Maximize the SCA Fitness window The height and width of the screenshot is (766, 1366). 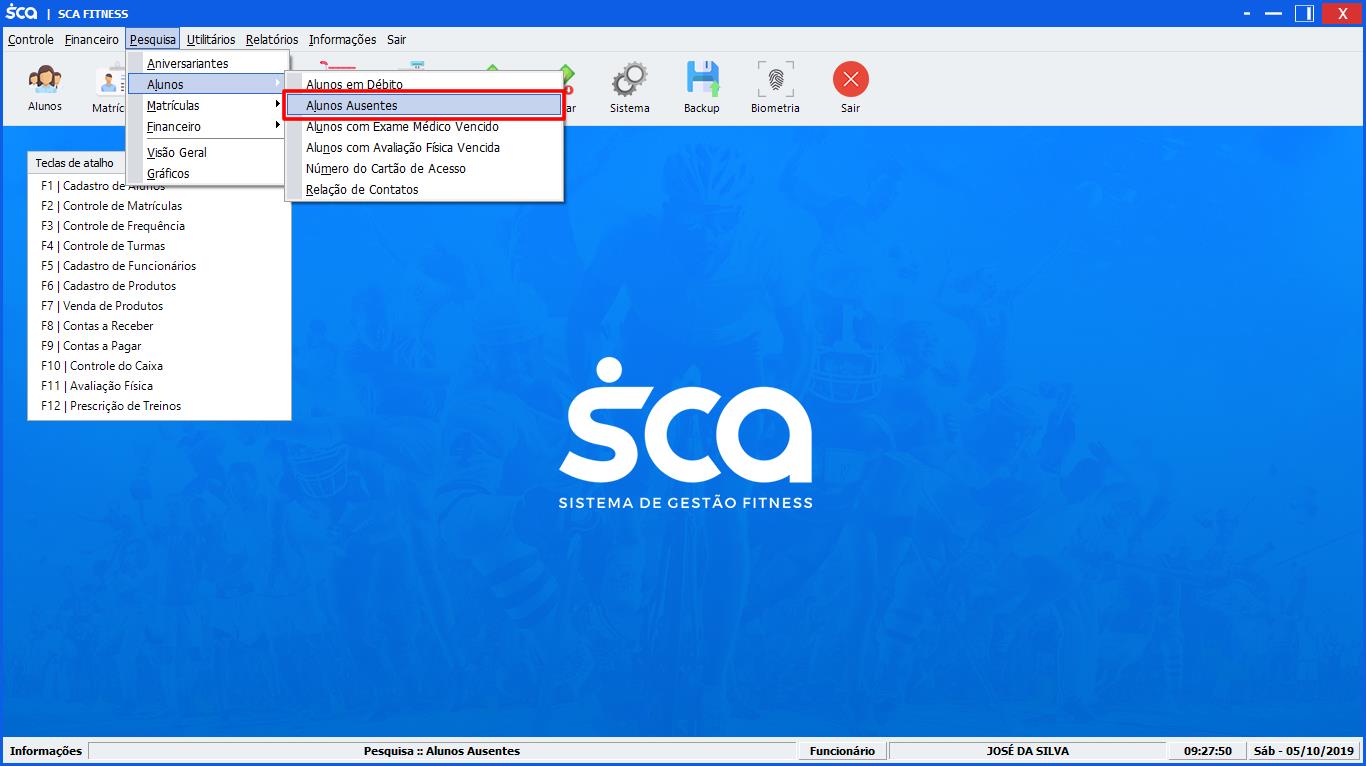coord(1304,13)
